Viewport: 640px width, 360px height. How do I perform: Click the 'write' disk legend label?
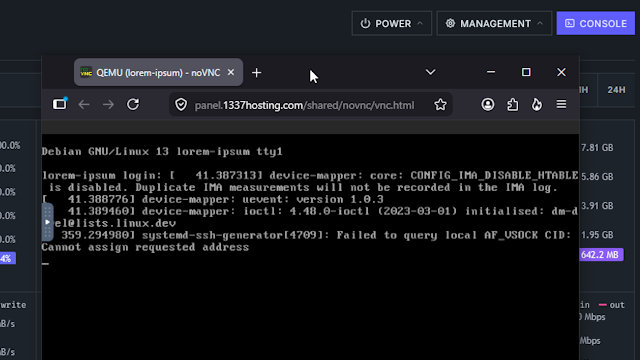coord(13,305)
